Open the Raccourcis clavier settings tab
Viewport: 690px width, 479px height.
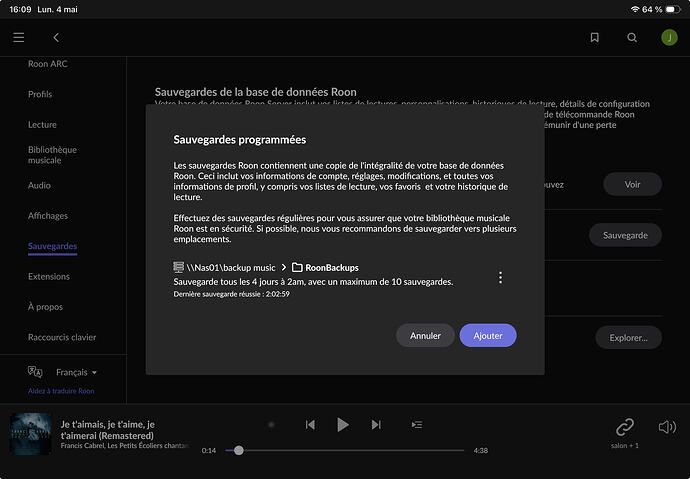point(62,337)
